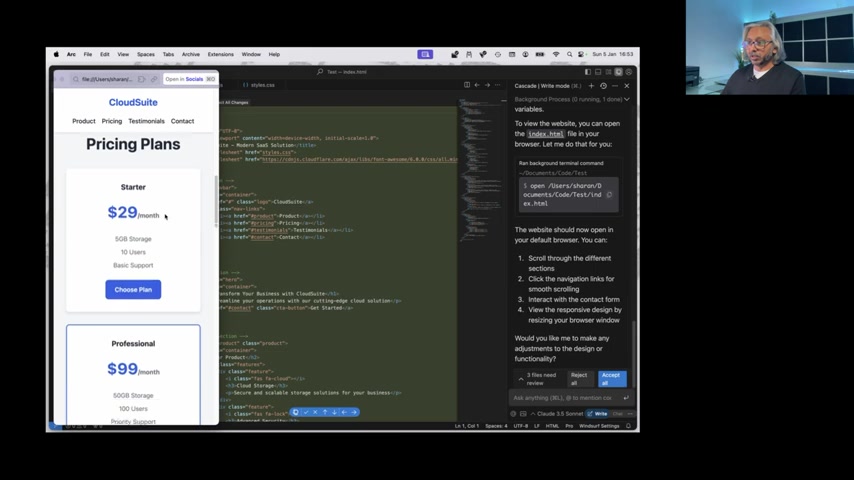Click the date and time display
854x480 pixels.
coord(613,54)
